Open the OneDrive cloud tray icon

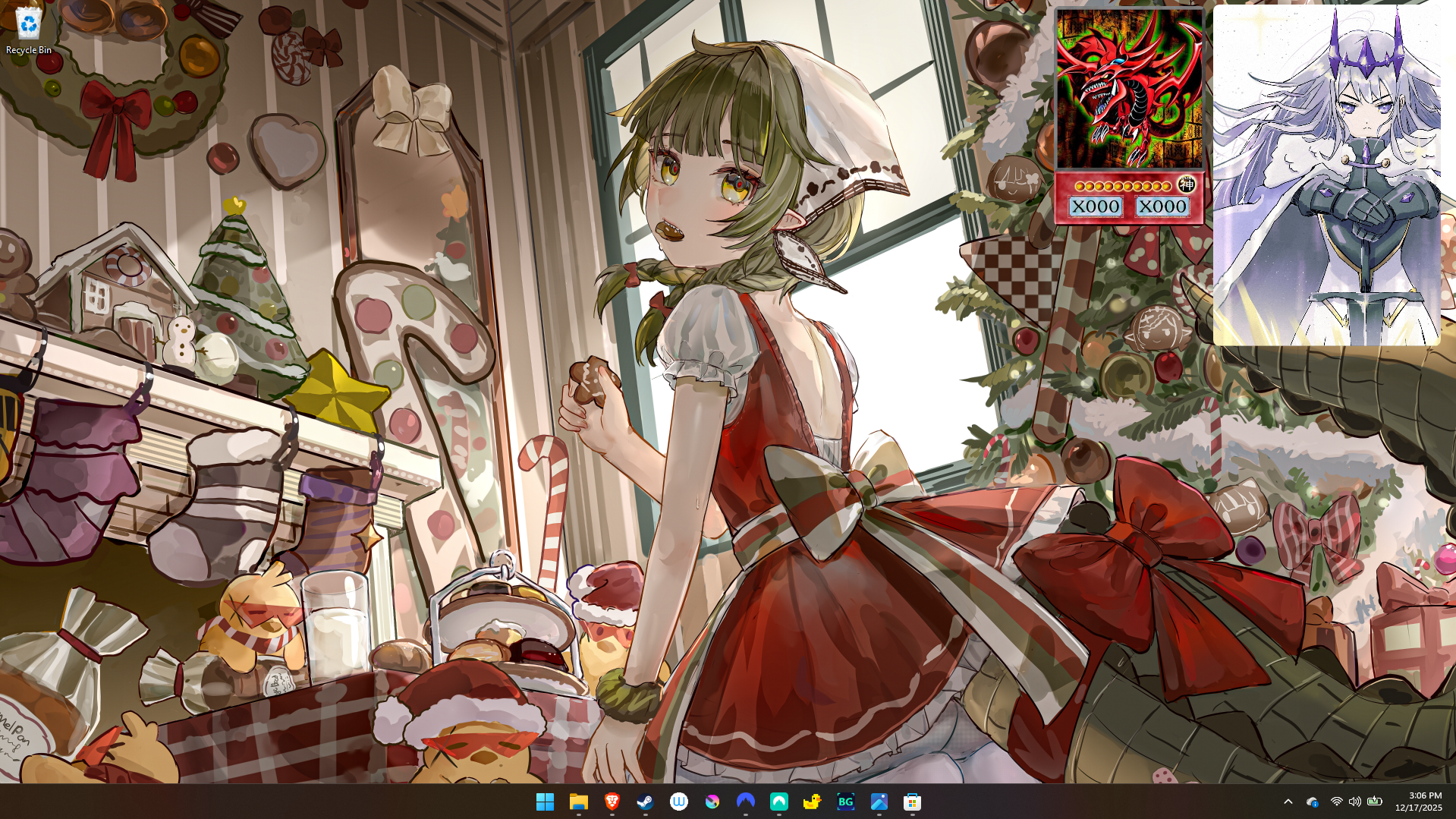(x=1313, y=802)
